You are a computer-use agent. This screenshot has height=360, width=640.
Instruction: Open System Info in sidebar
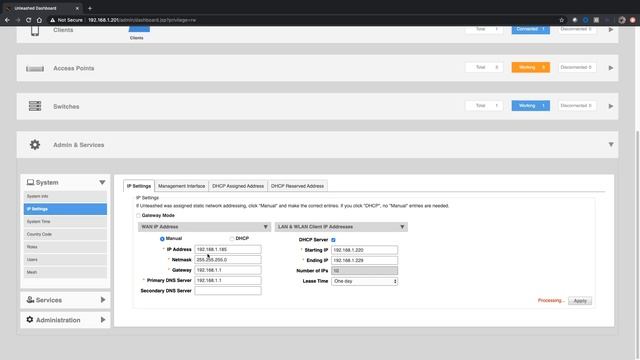click(x=65, y=196)
